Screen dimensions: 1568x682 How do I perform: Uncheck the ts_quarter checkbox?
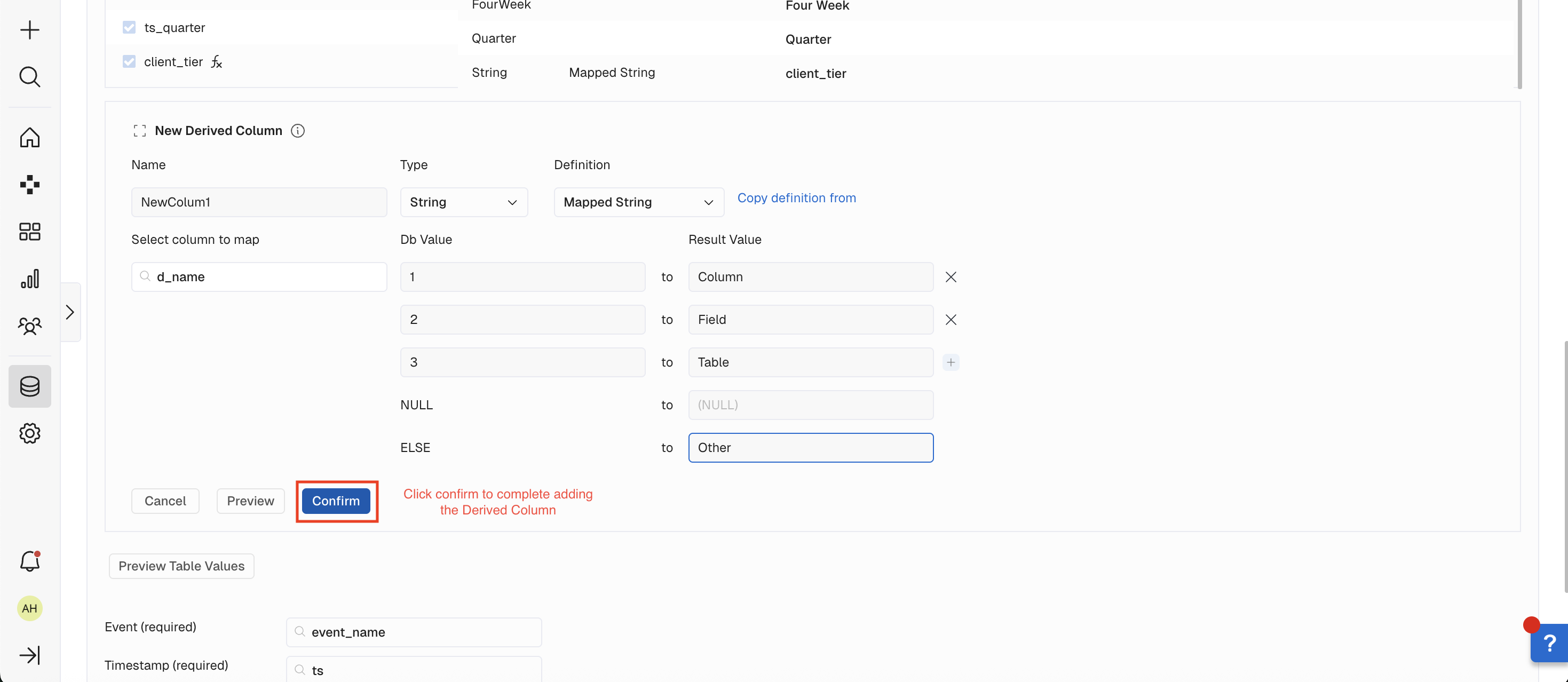129,27
